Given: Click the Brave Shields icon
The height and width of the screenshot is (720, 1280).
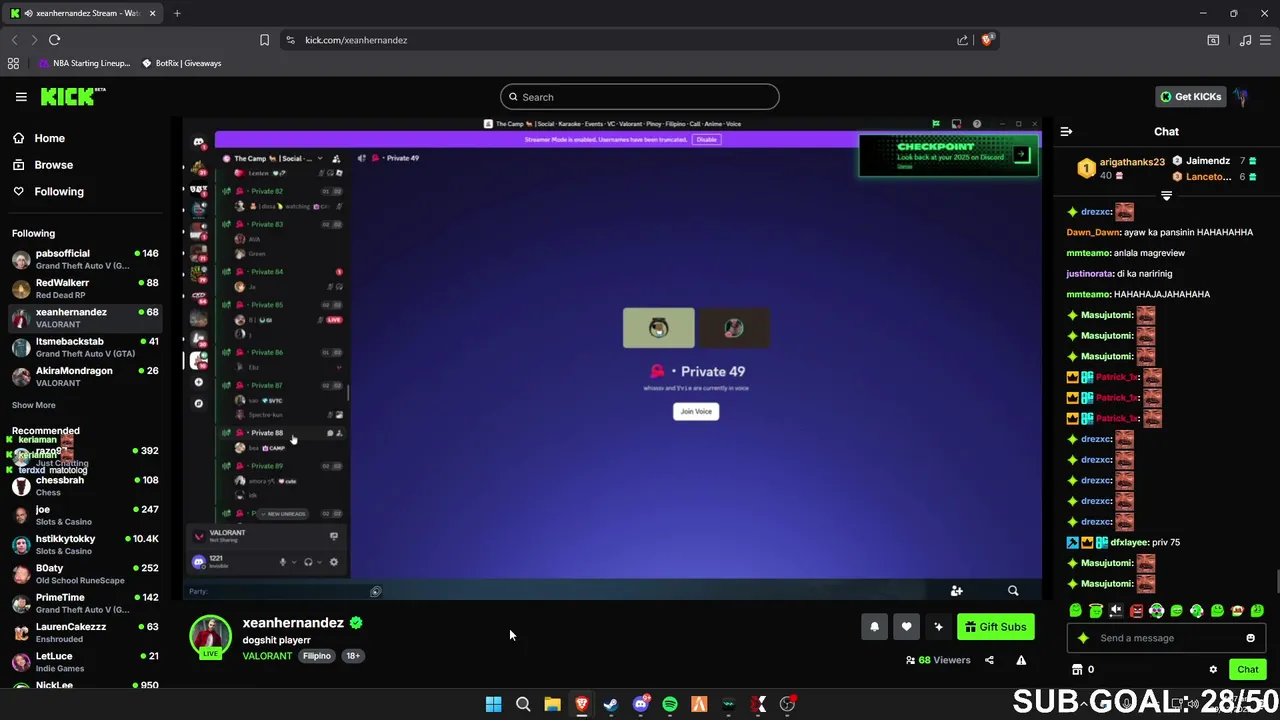Looking at the screenshot, I should tap(987, 40).
